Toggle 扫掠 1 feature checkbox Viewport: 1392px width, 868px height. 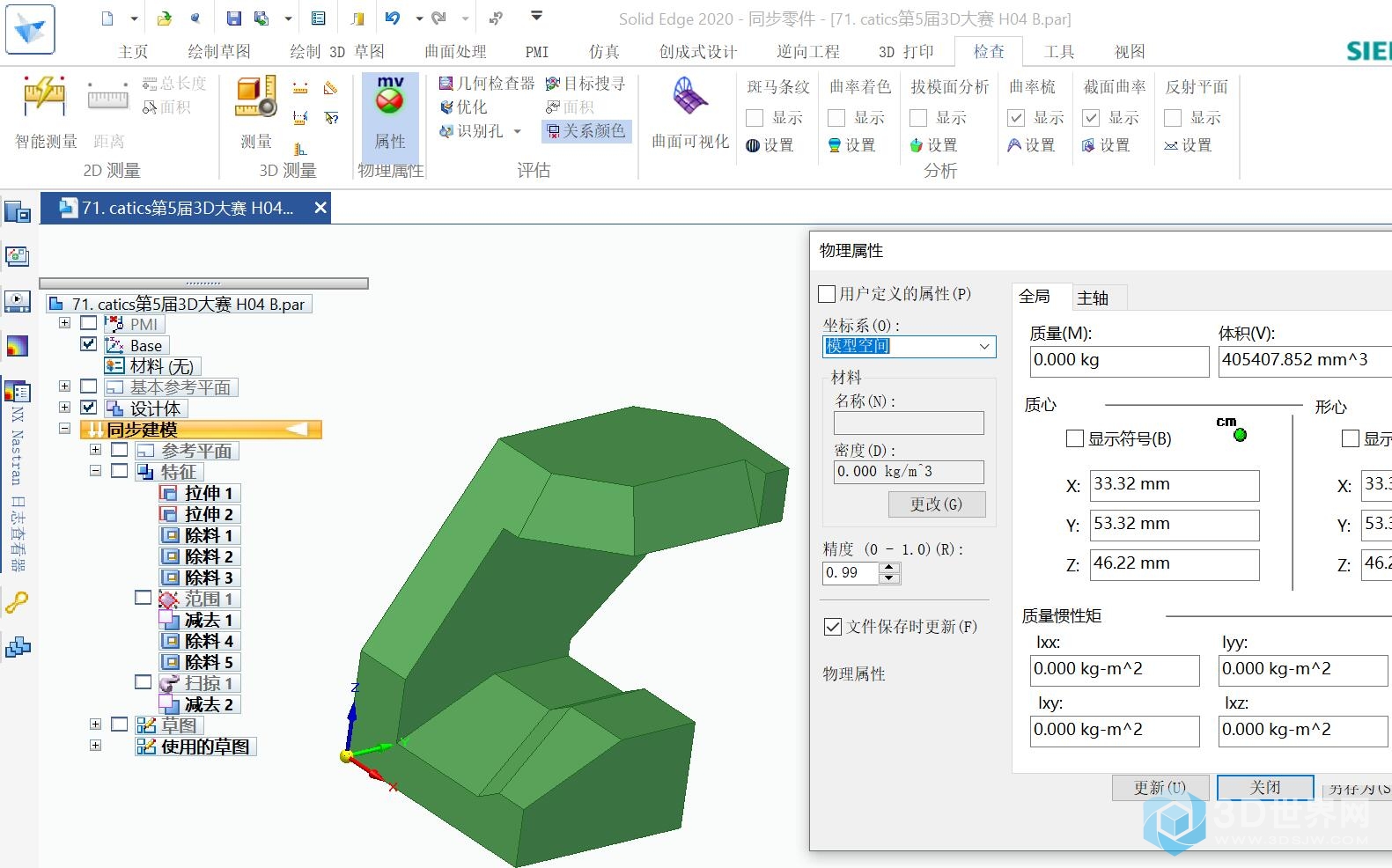143,681
